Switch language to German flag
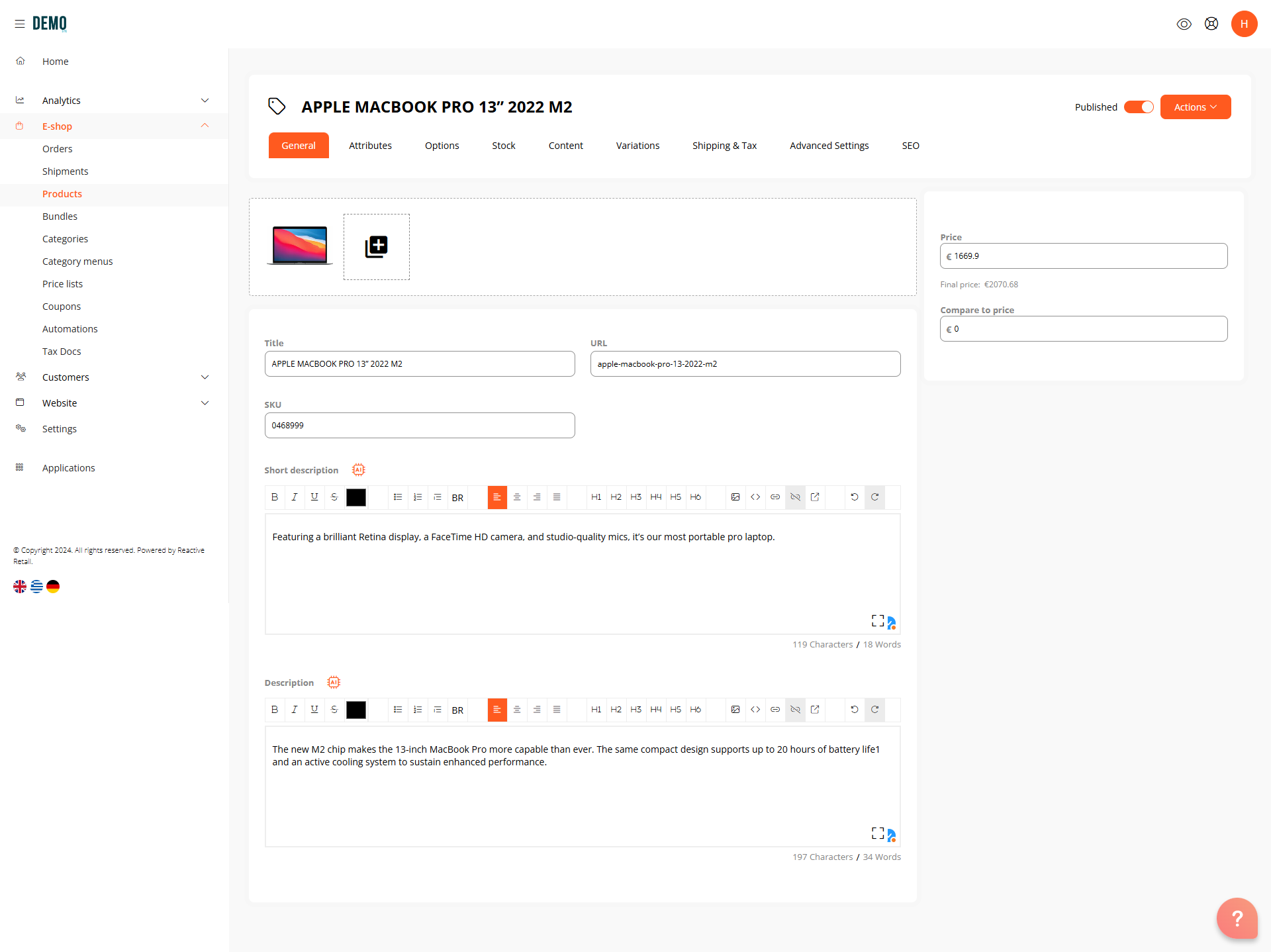 click(53, 587)
